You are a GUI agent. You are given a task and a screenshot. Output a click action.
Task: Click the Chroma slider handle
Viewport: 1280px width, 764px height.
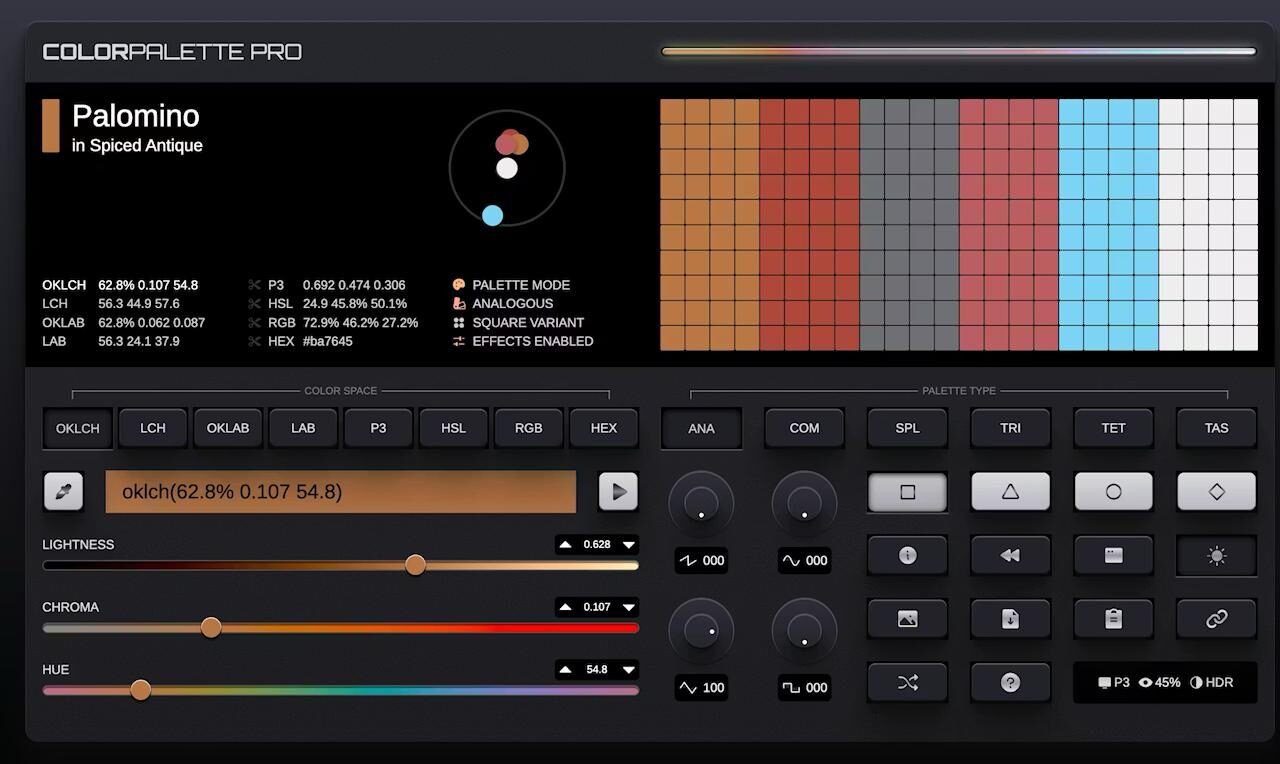coord(211,628)
